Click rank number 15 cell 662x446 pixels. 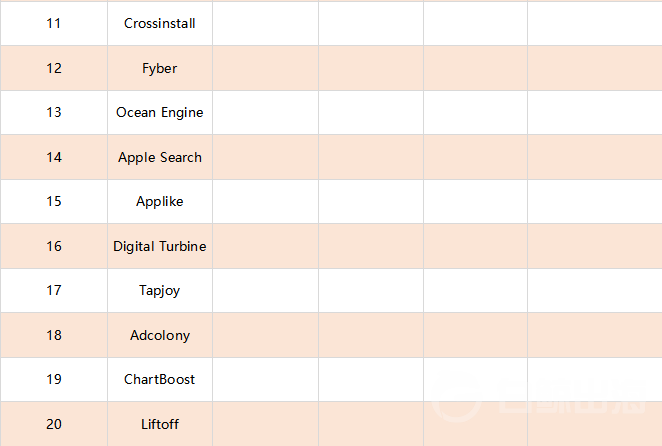(54, 201)
